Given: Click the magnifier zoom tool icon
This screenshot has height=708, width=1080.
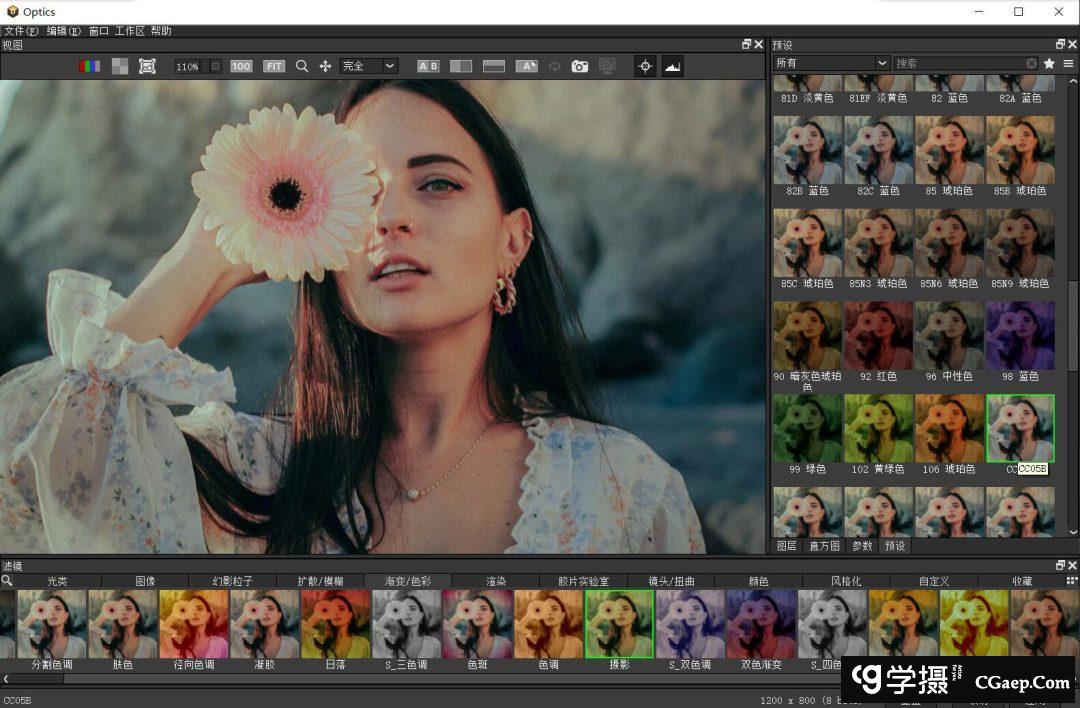Looking at the screenshot, I should [302, 66].
